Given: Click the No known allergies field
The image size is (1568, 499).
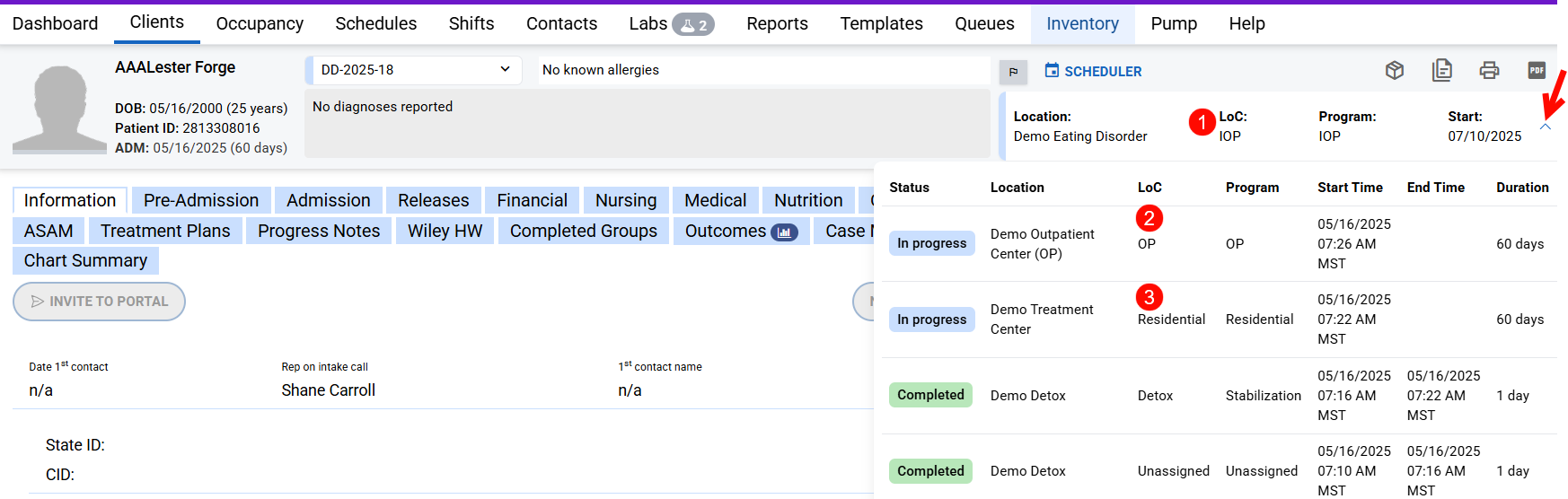Looking at the screenshot, I should 763,70.
